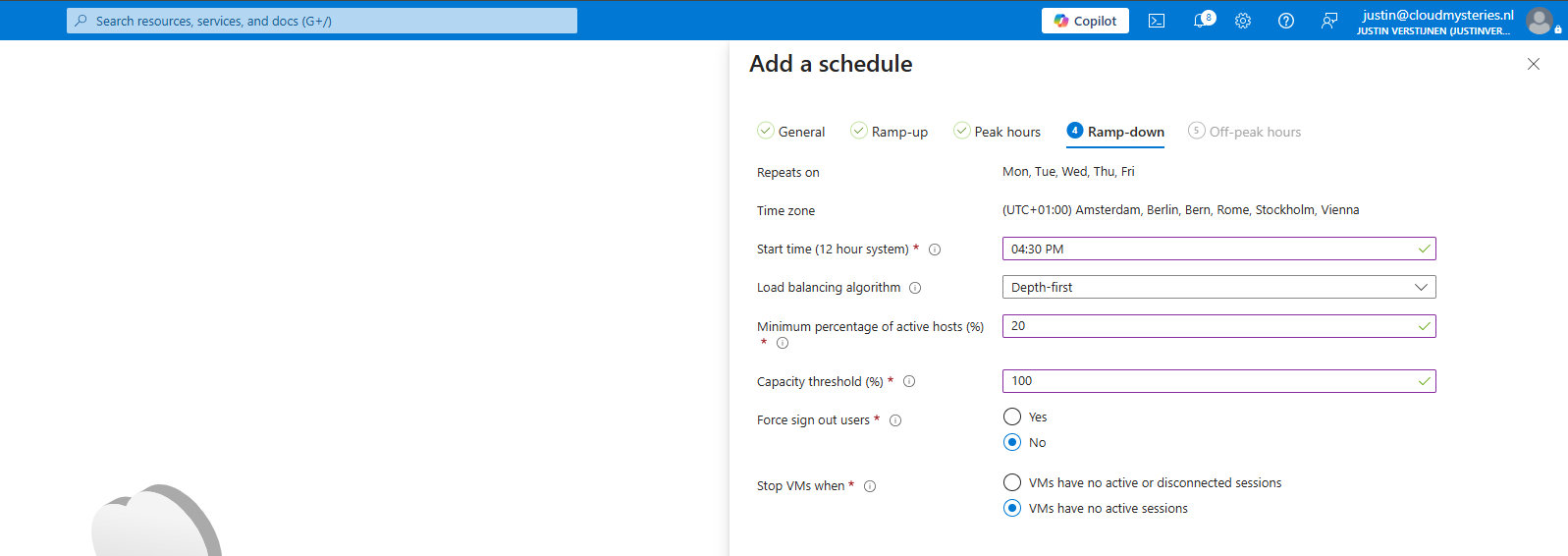Open the Depth-first load balancing dropdown
This screenshot has height=556, width=1568.
coord(1218,287)
